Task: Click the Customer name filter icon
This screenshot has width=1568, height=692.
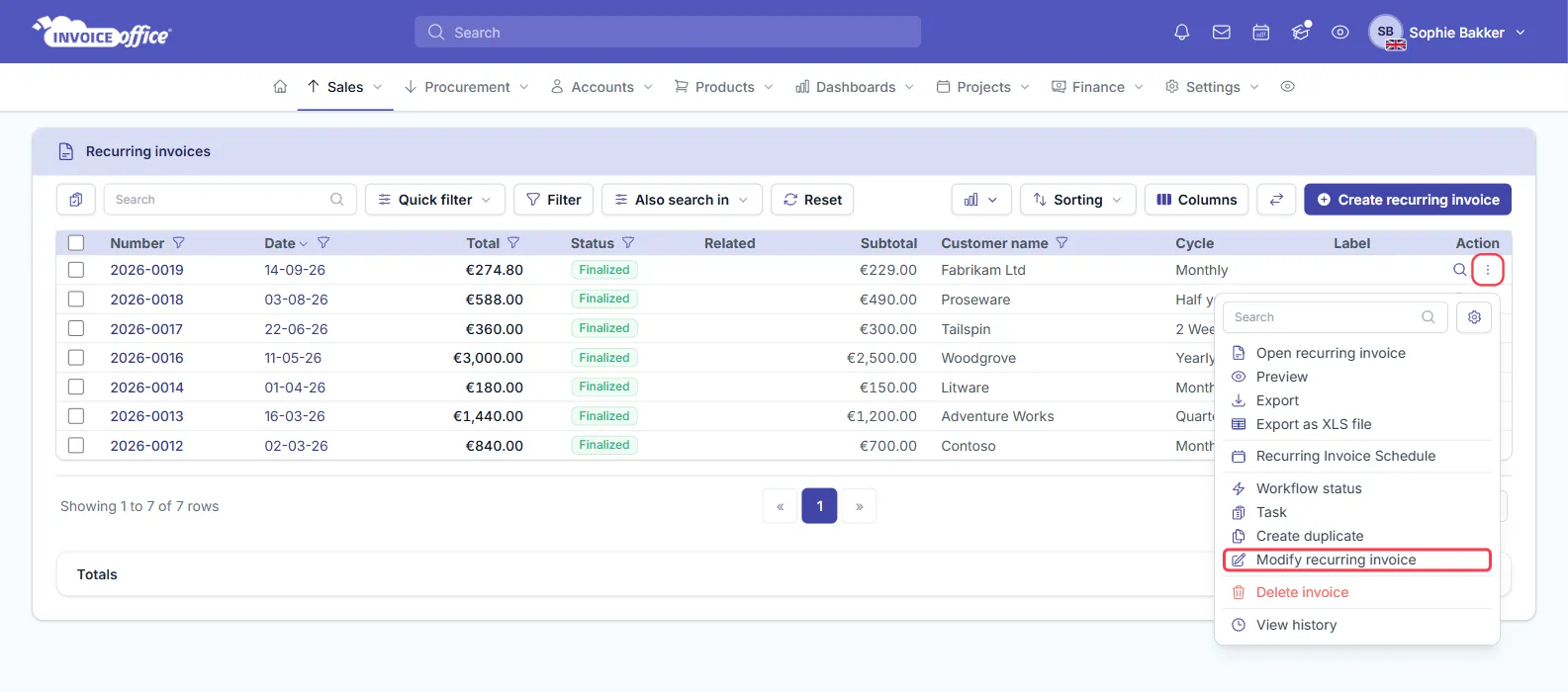Action: [1062, 243]
